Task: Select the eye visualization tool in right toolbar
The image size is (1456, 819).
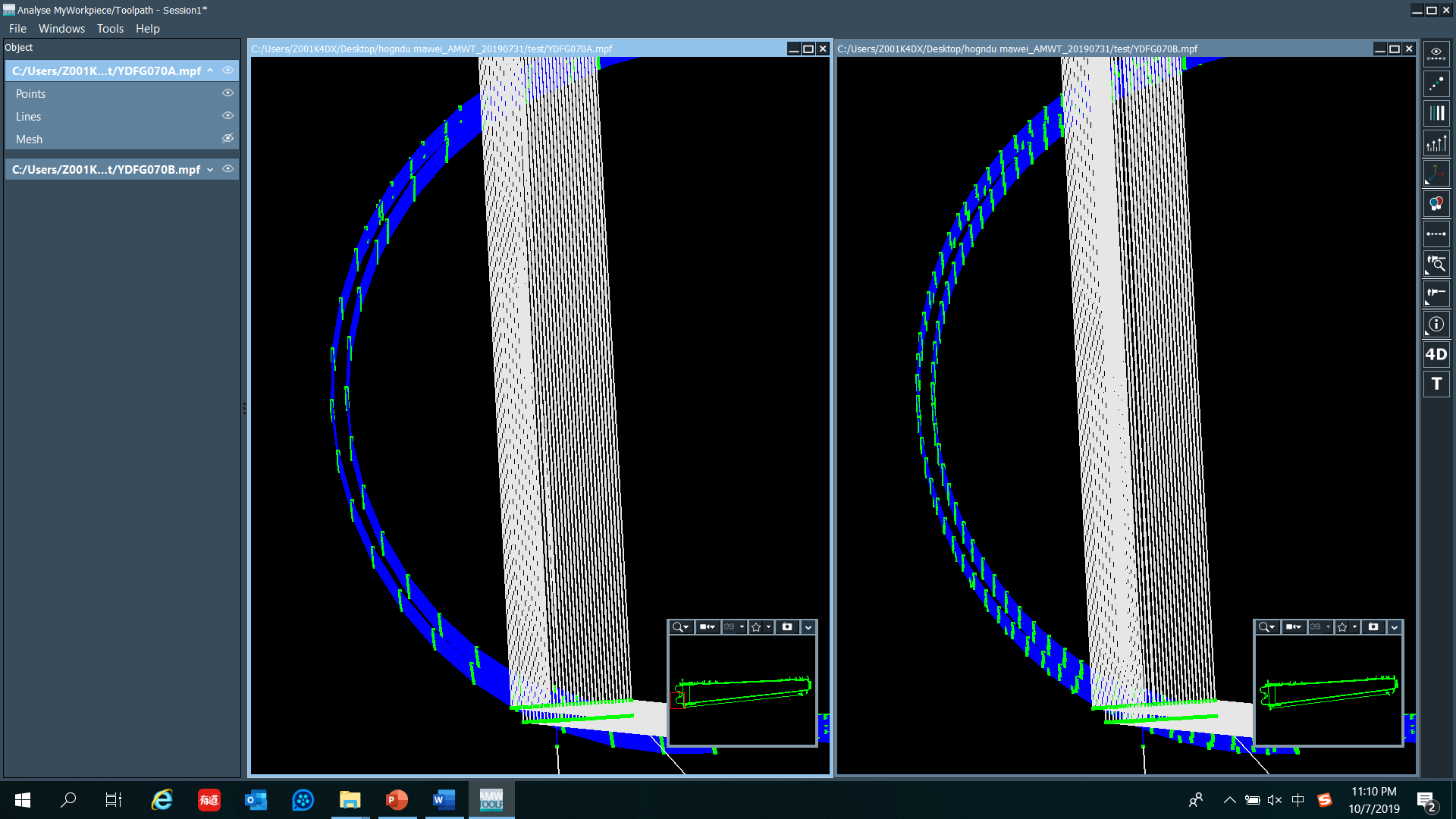Action: click(1436, 52)
